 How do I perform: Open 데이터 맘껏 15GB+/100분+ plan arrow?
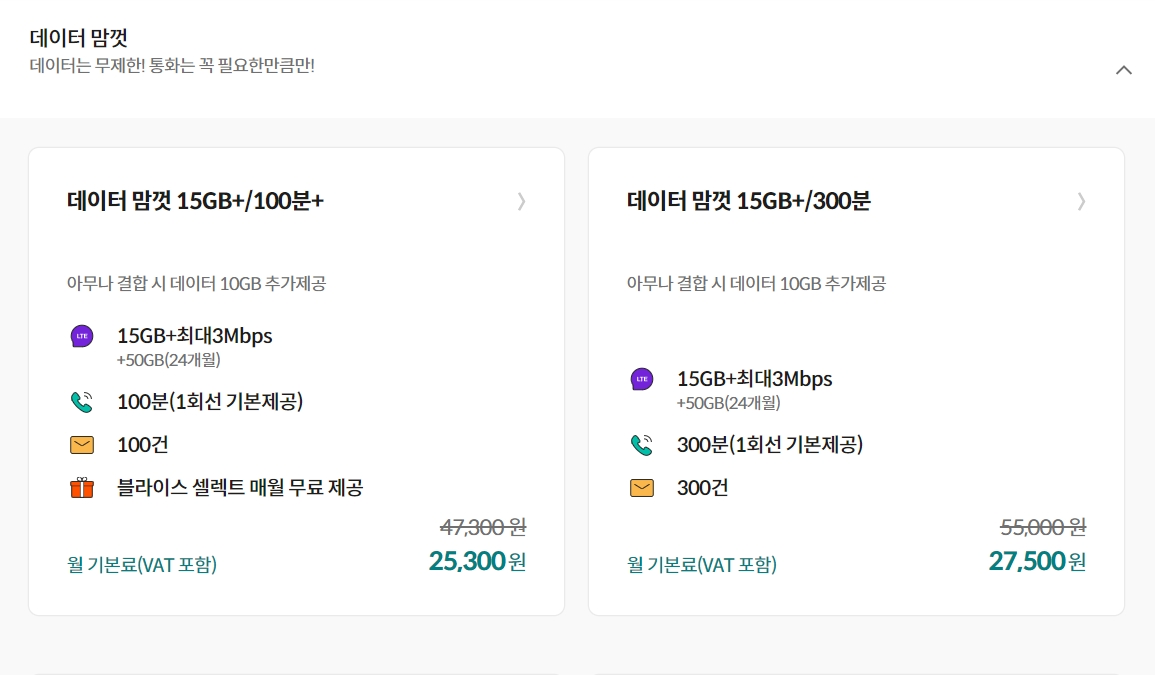coord(522,201)
